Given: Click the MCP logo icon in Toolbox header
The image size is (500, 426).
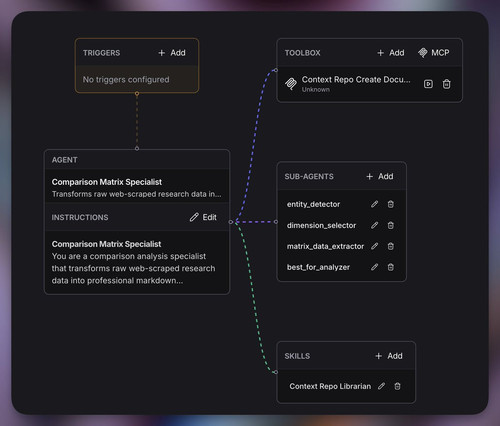Looking at the screenshot, I should pyautogui.click(x=423, y=53).
